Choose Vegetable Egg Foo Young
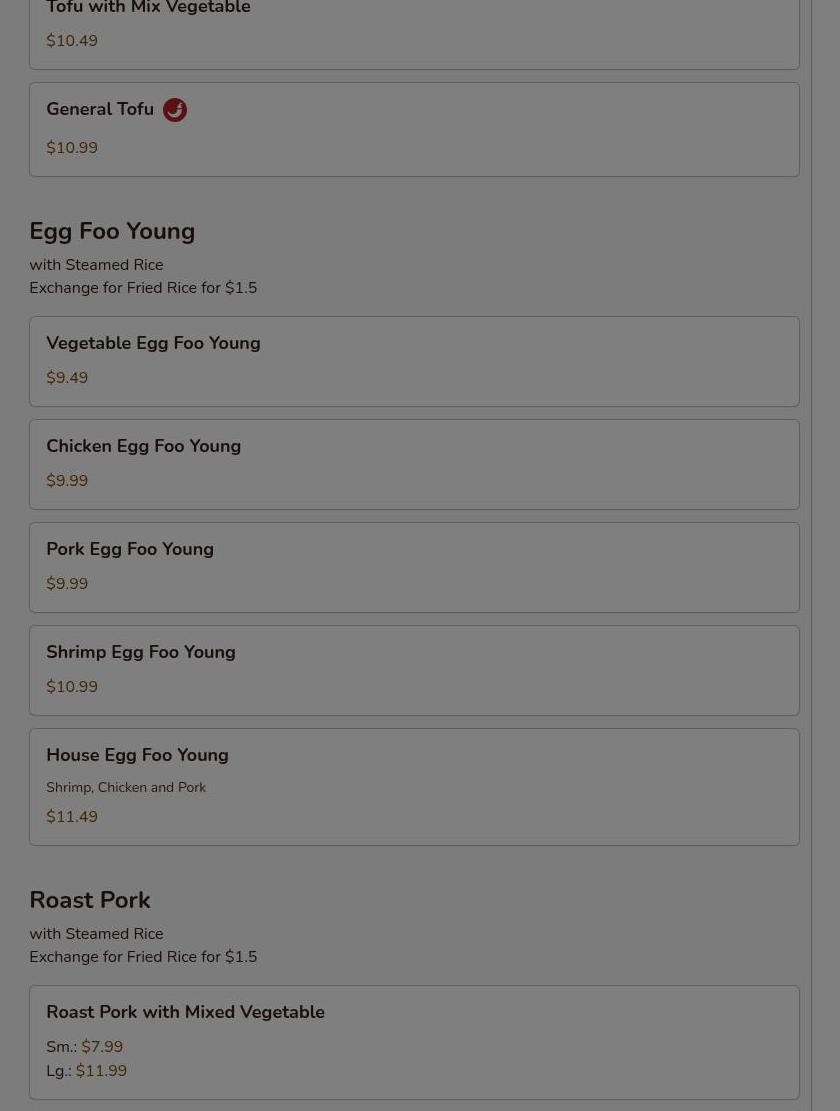 tap(153, 343)
